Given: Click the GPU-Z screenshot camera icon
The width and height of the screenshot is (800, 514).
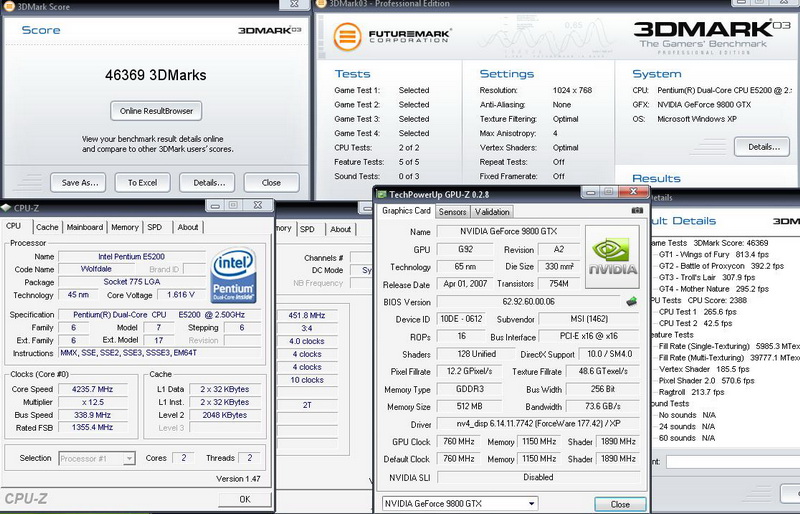Looking at the screenshot, I should coord(637,210).
